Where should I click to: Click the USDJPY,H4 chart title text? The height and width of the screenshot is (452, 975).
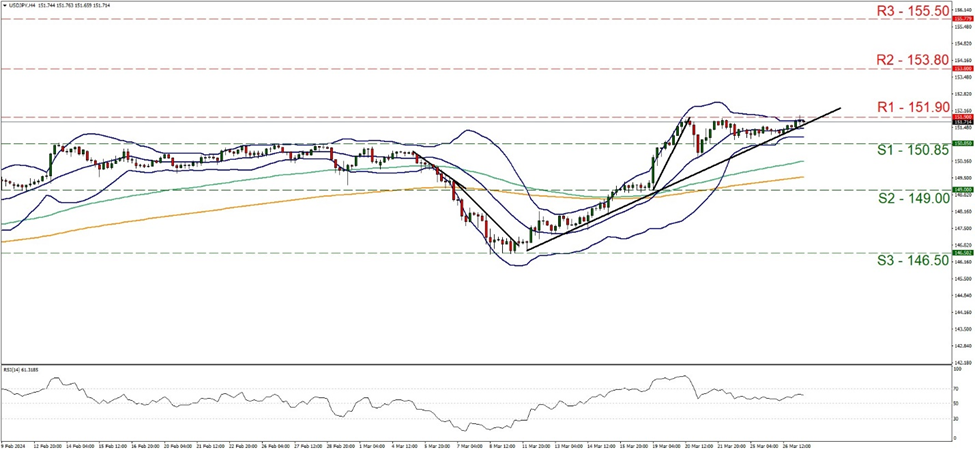click(x=23, y=6)
